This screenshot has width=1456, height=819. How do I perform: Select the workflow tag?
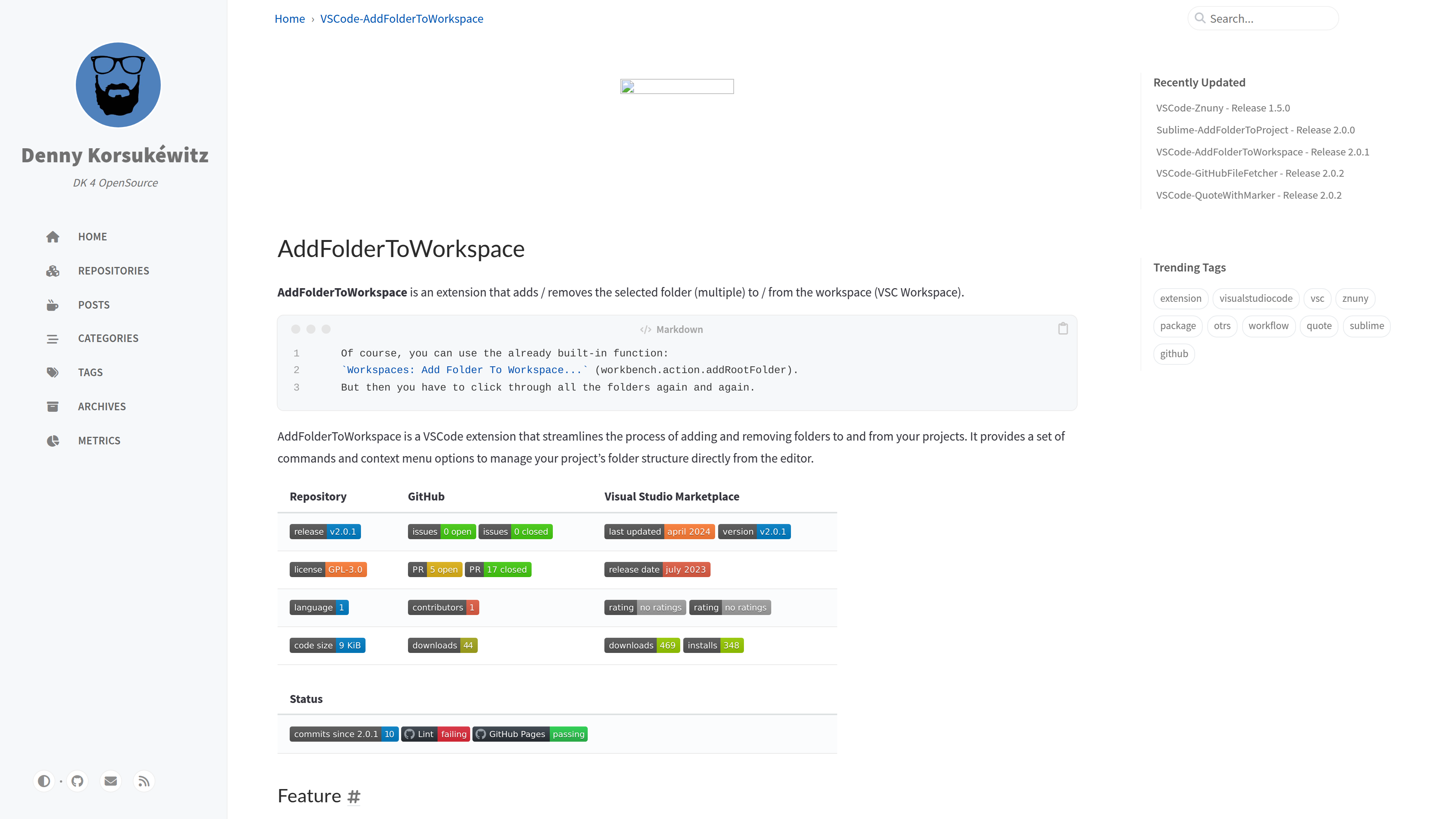(x=1268, y=326)
